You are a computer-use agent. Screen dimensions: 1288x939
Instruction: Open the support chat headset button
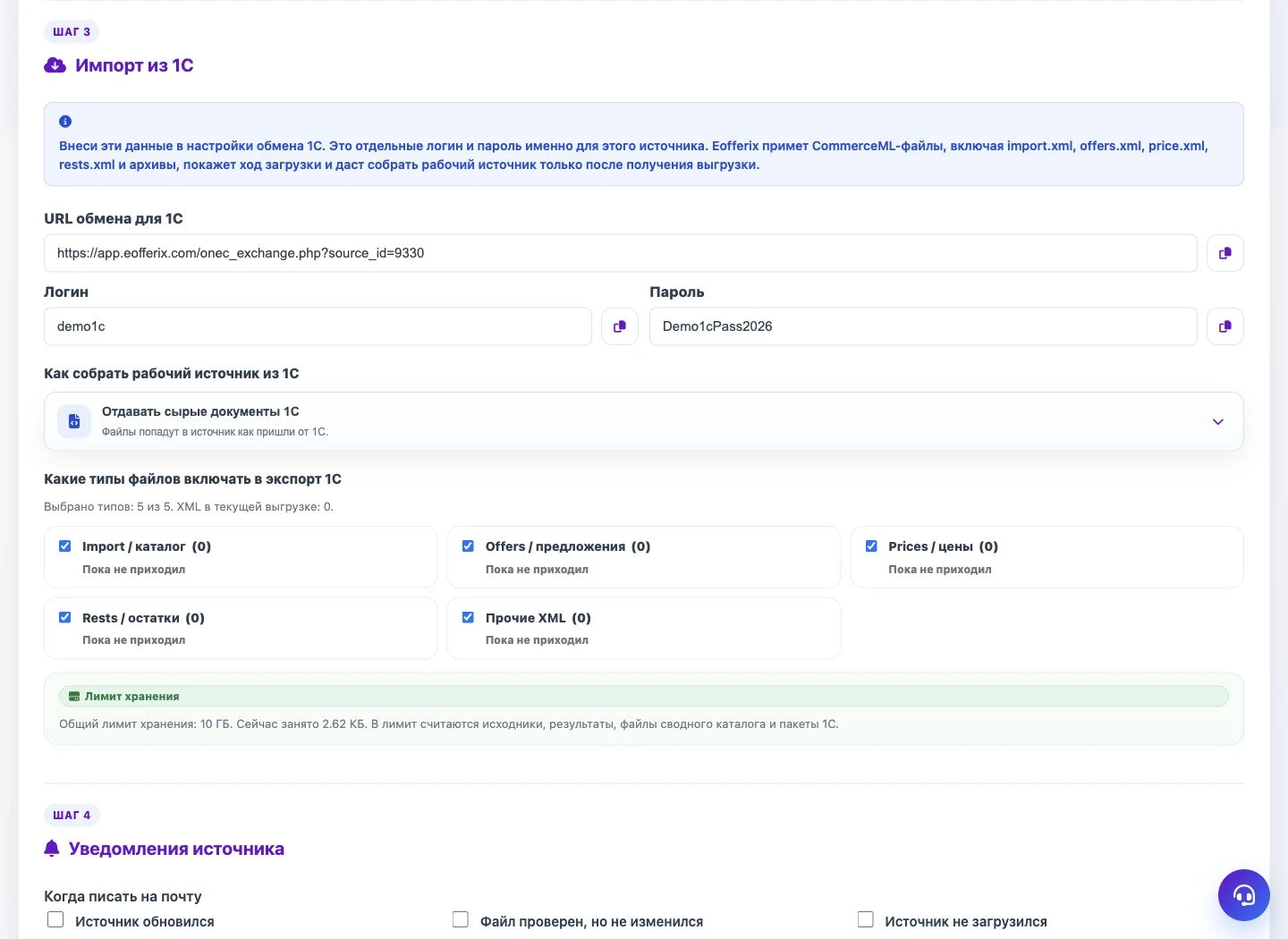pyautogui.click(x=1243, y=894)
